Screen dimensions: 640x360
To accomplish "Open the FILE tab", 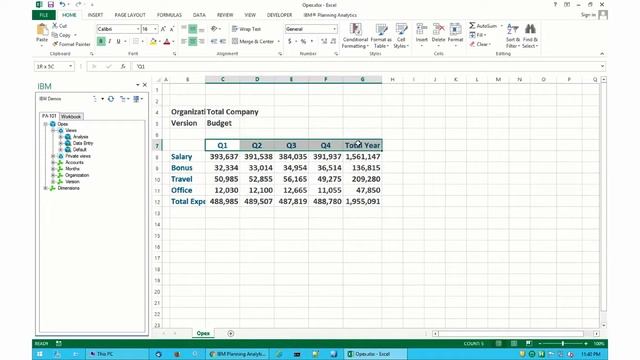I will click(x=44, y=15).
